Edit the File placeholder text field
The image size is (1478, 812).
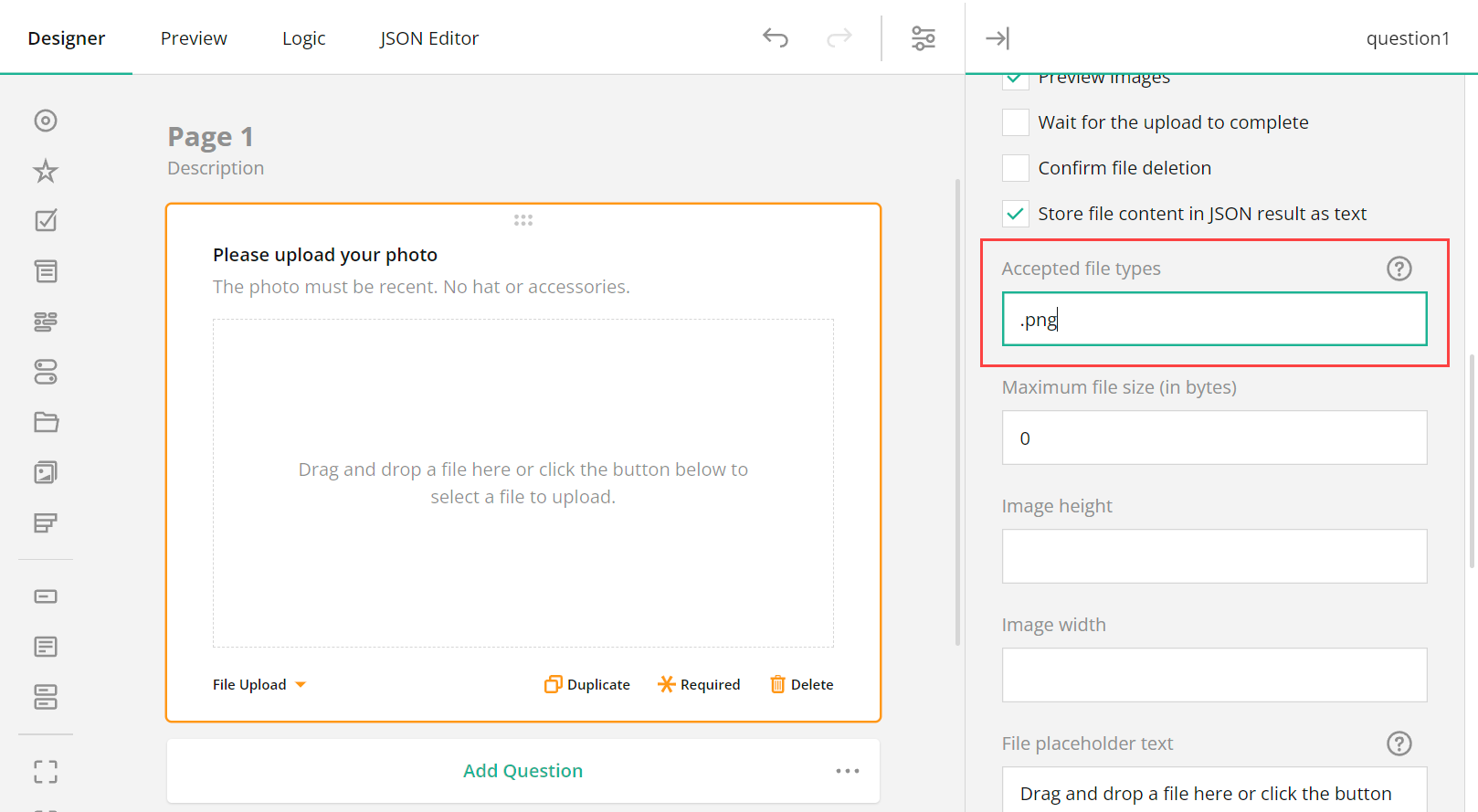click(1215, 790)
